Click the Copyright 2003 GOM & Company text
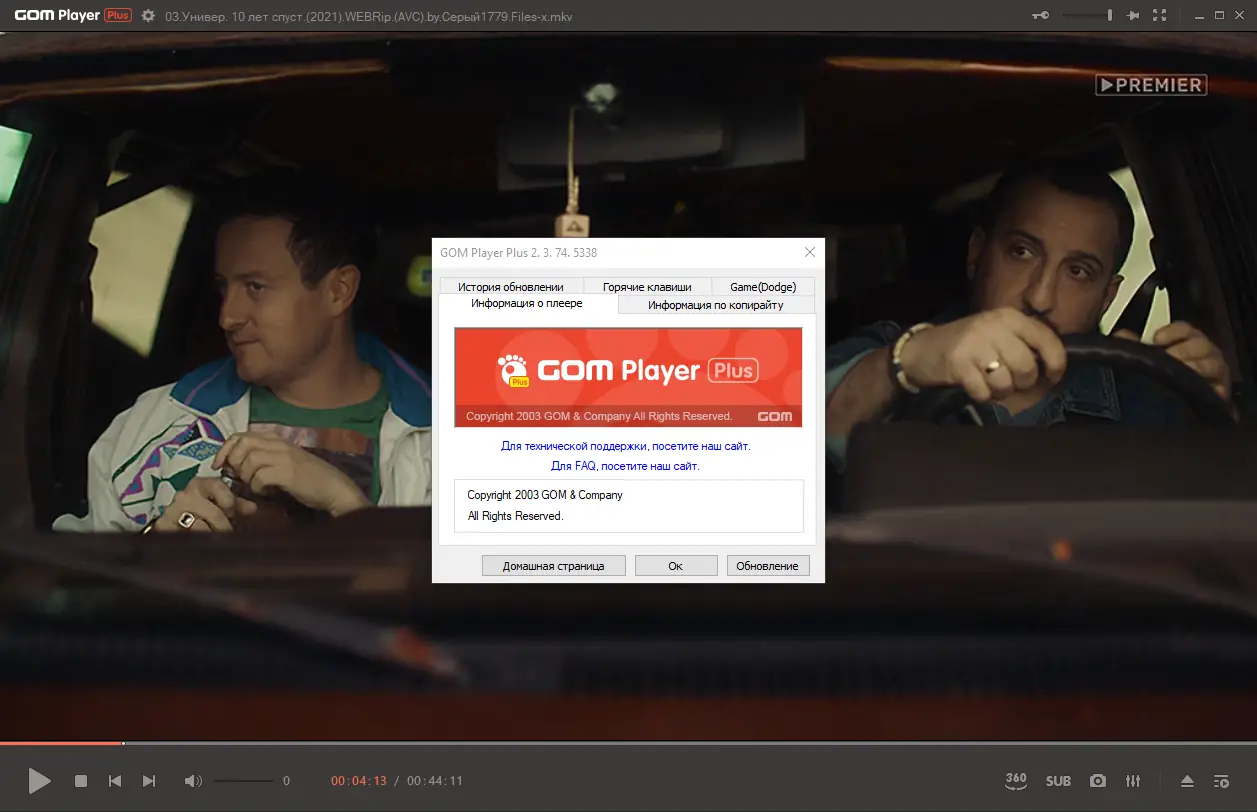 coord(545,495)
